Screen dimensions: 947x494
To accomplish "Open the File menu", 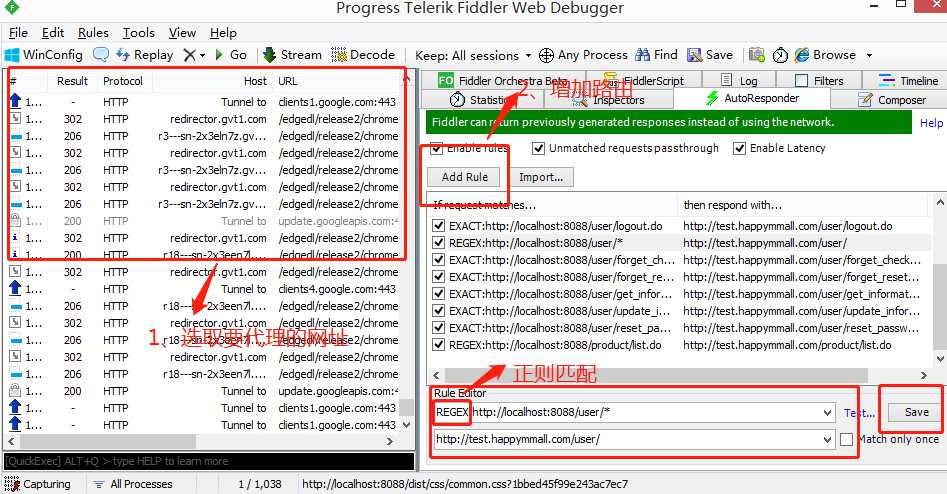I will pos(18,33).
